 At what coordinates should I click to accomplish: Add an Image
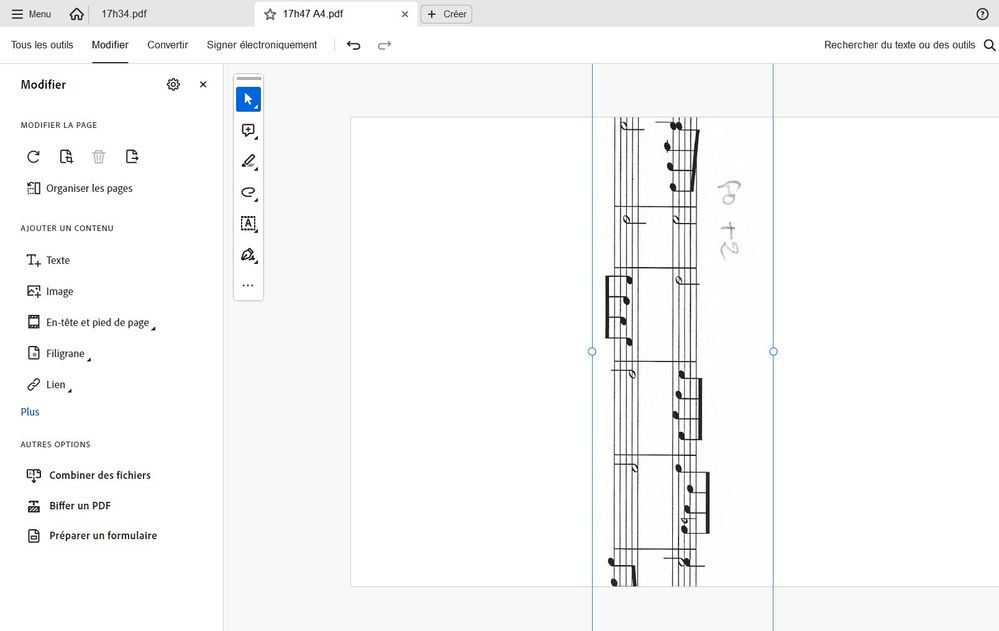tap(50, 291)
